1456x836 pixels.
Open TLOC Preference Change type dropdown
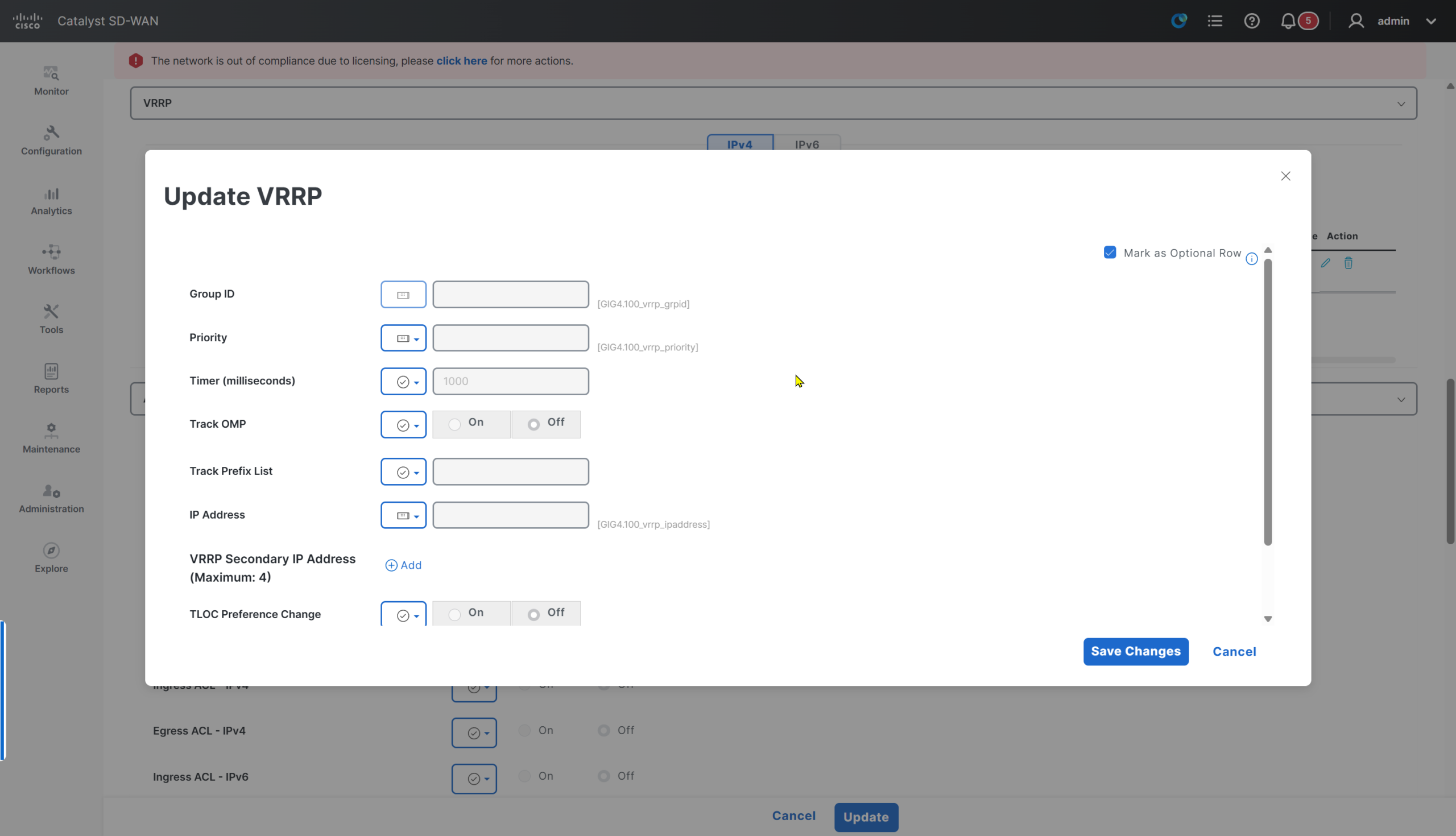point(403,614)
